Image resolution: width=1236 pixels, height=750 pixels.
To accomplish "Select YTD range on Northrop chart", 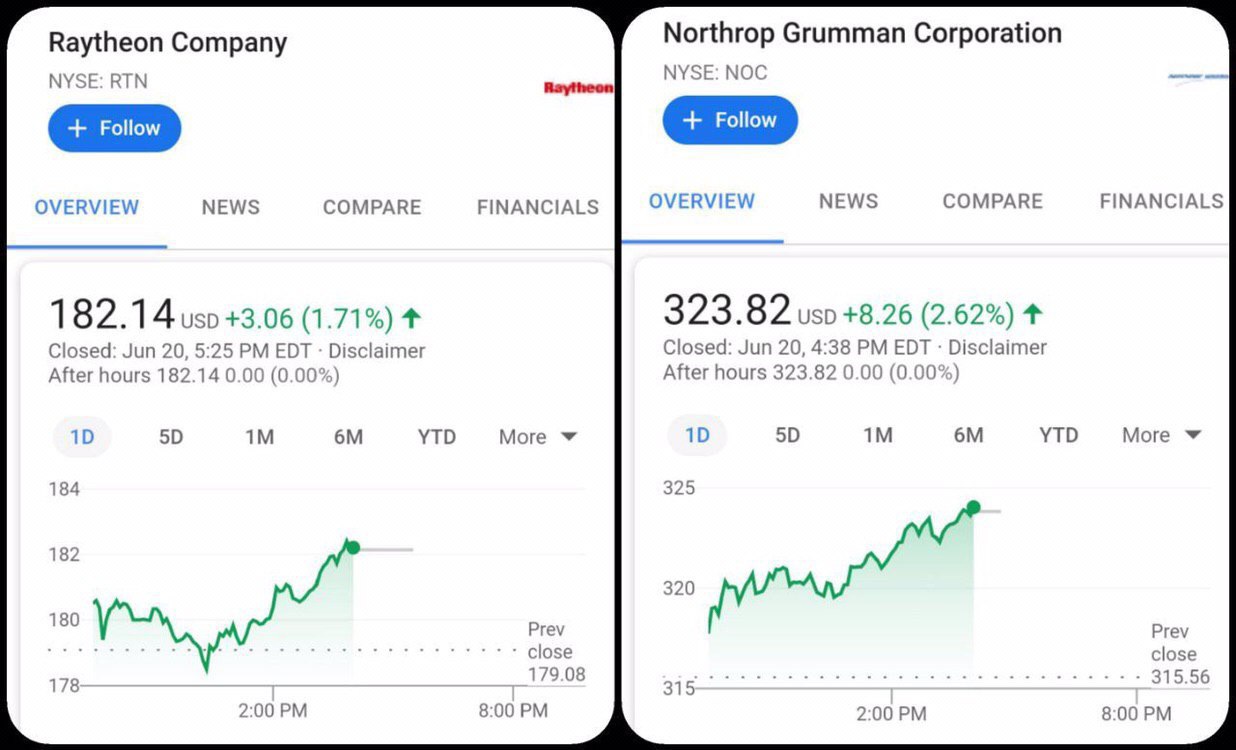I will [x=1058, y=435].
